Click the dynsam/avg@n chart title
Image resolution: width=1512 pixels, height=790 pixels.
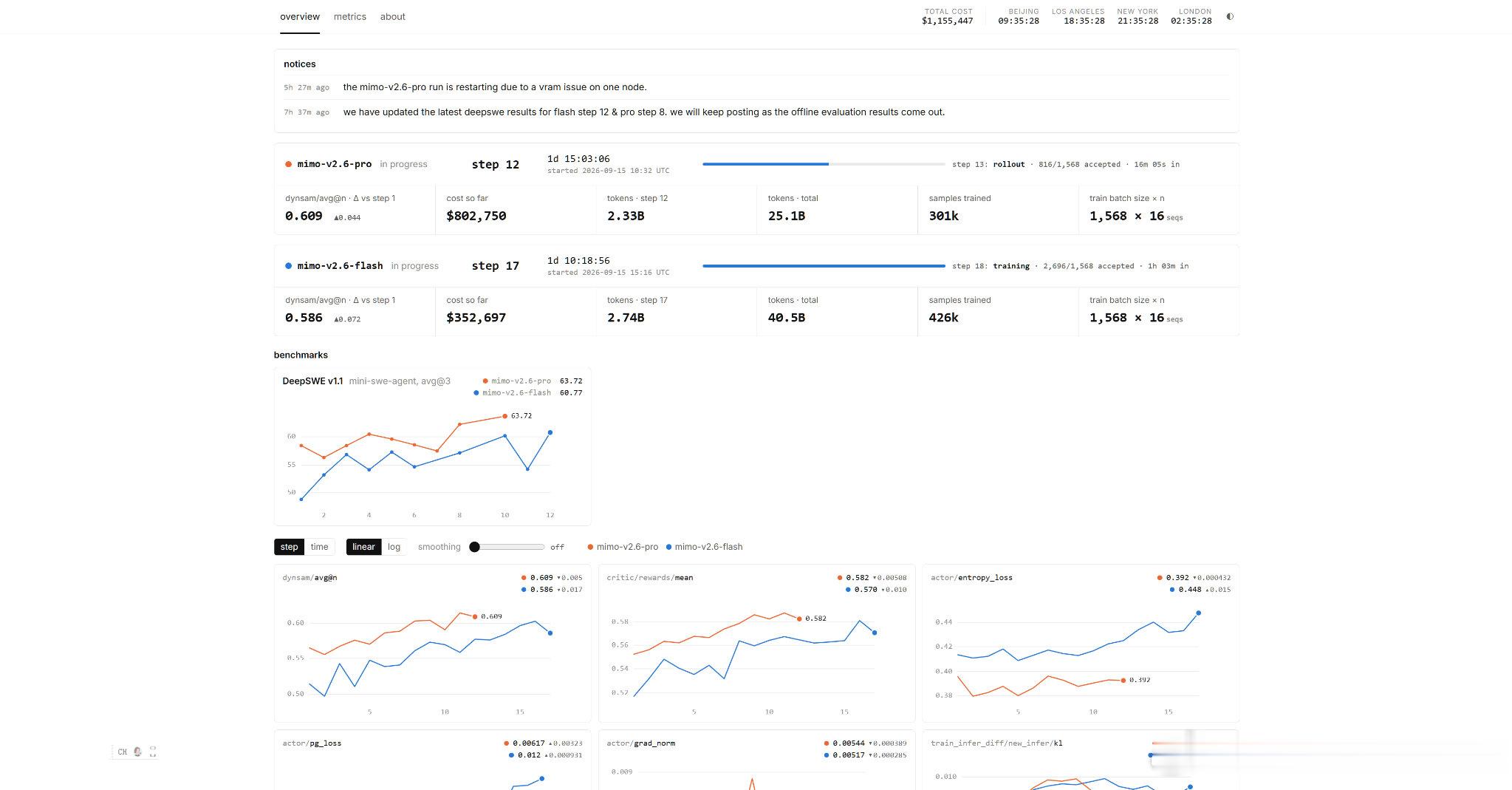point(309,578)
